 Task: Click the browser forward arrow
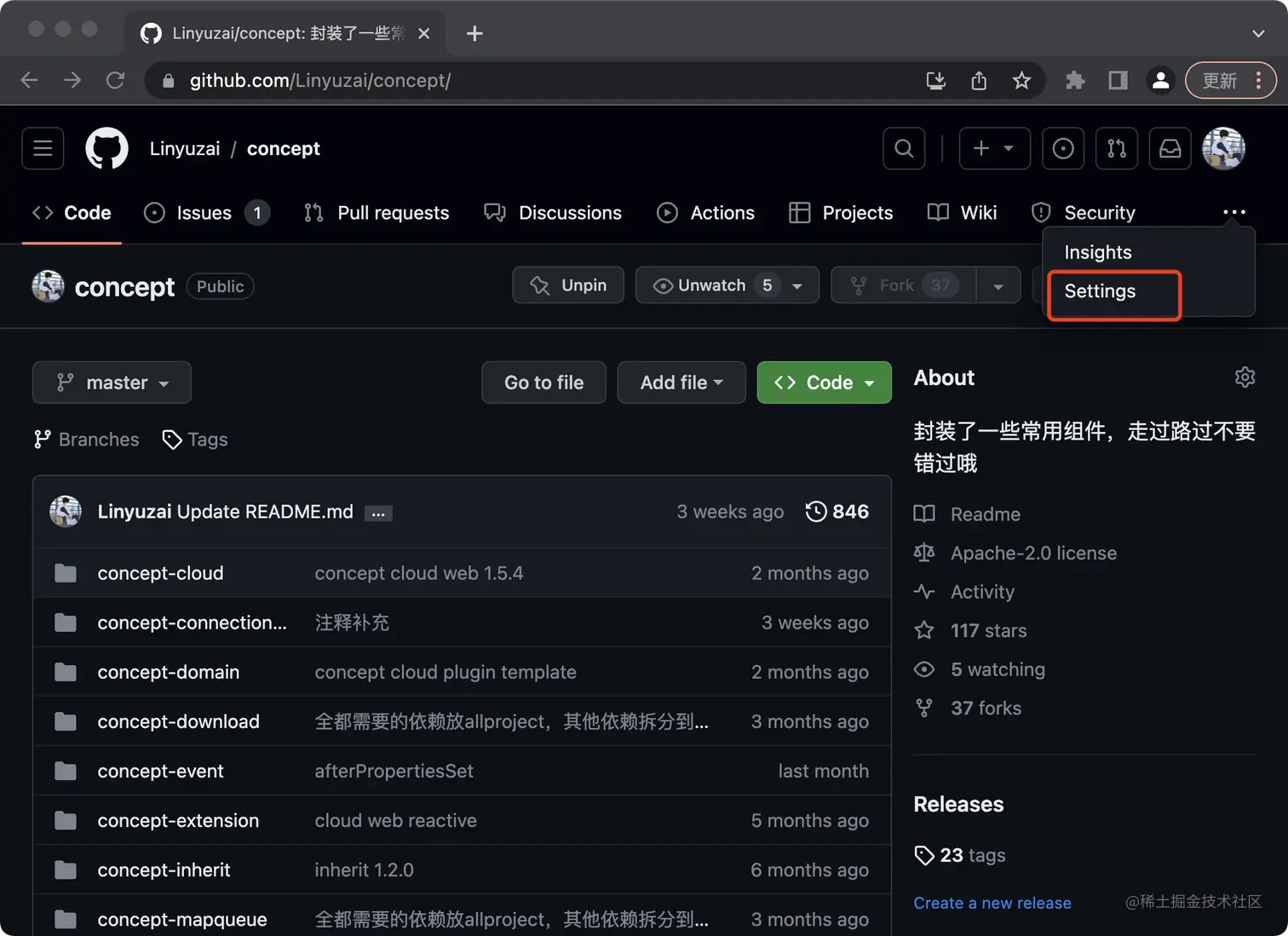pos(72,80)
